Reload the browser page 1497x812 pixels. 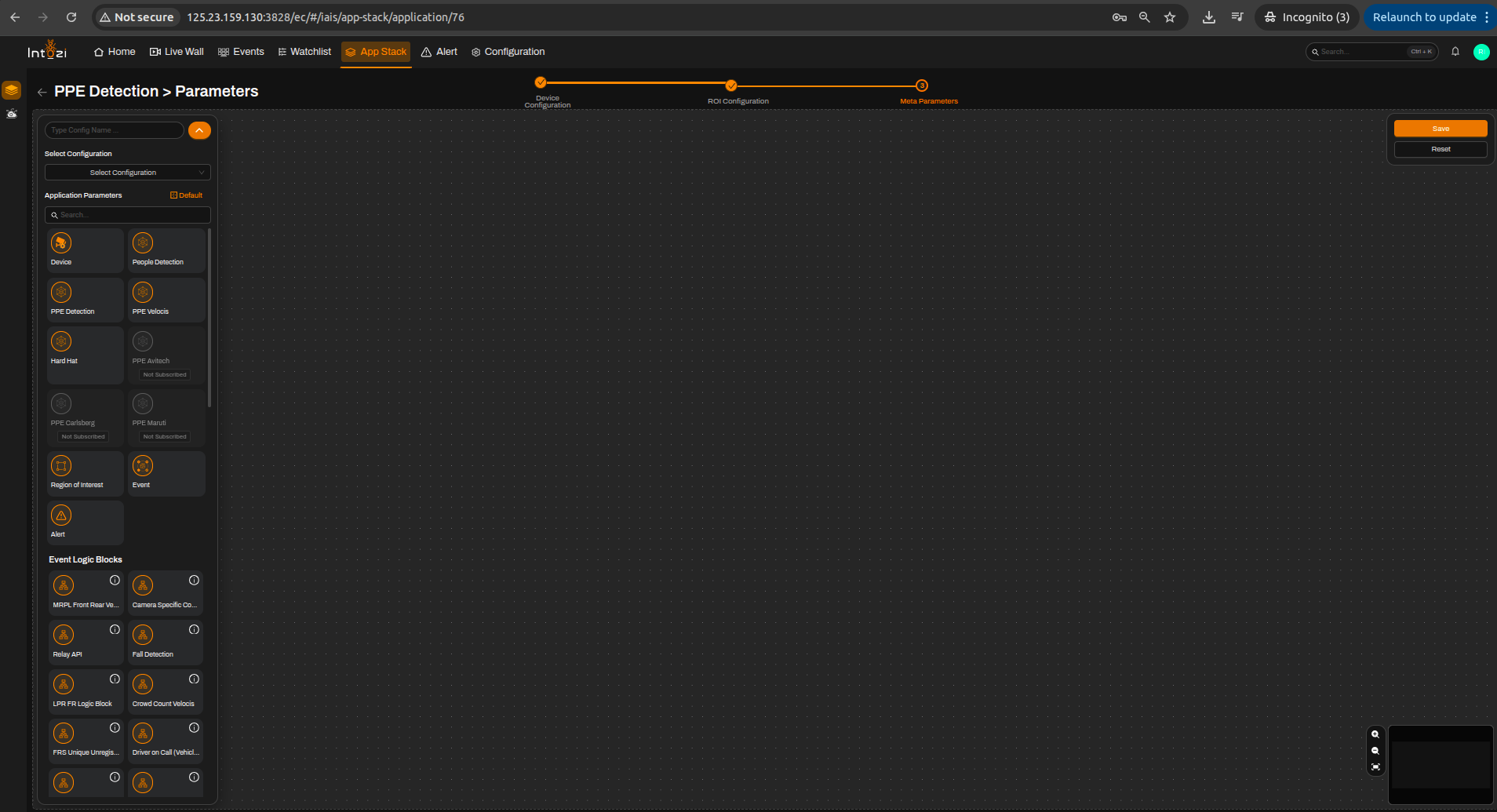pyautogui.click(x=71, y=17)
